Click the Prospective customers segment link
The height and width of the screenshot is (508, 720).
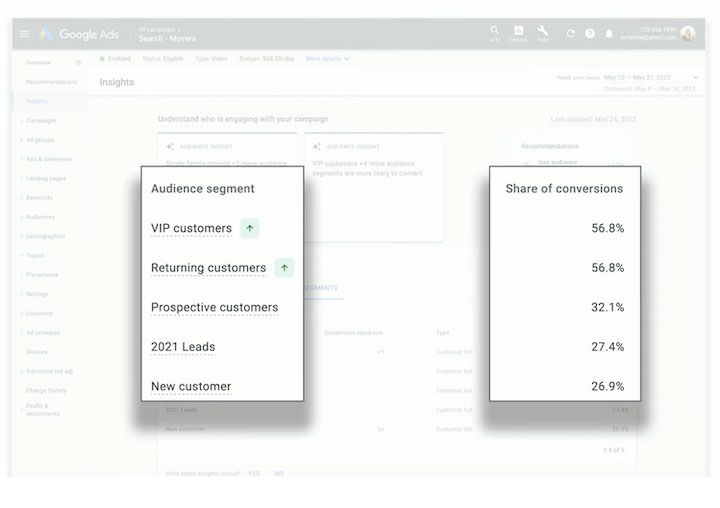point(214,307)
